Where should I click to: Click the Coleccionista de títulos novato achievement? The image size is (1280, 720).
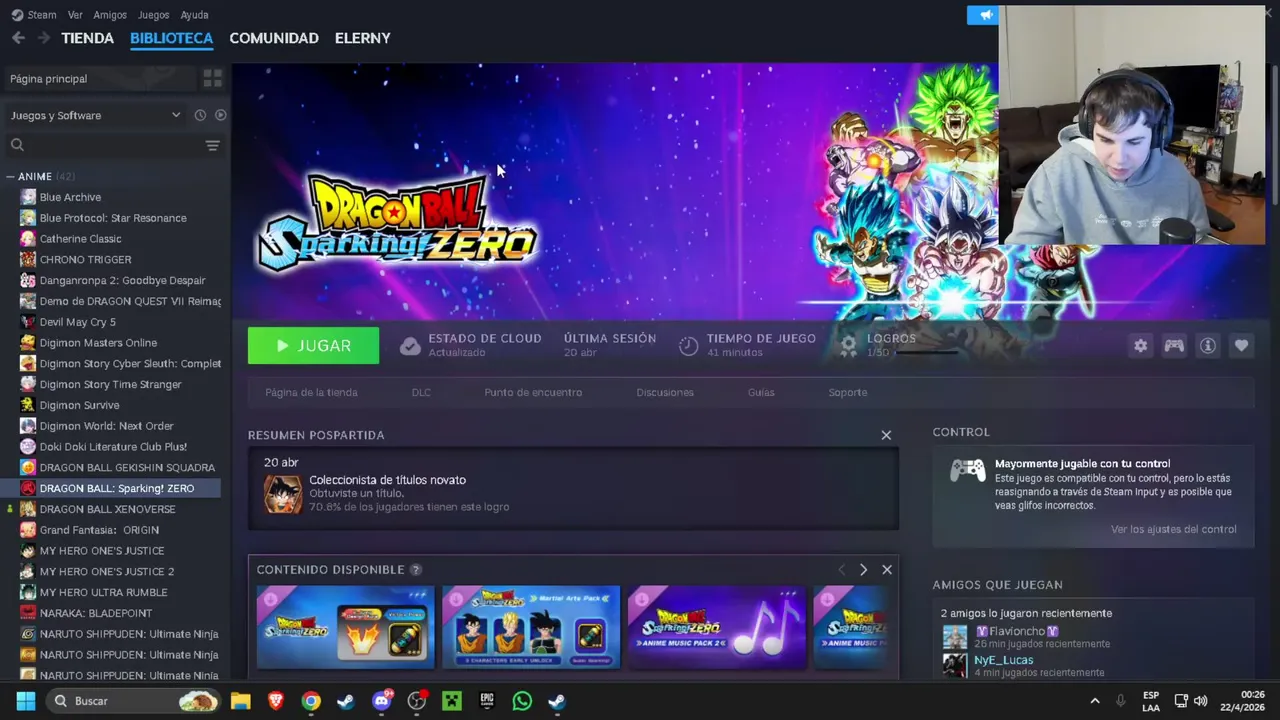(387, 480)
